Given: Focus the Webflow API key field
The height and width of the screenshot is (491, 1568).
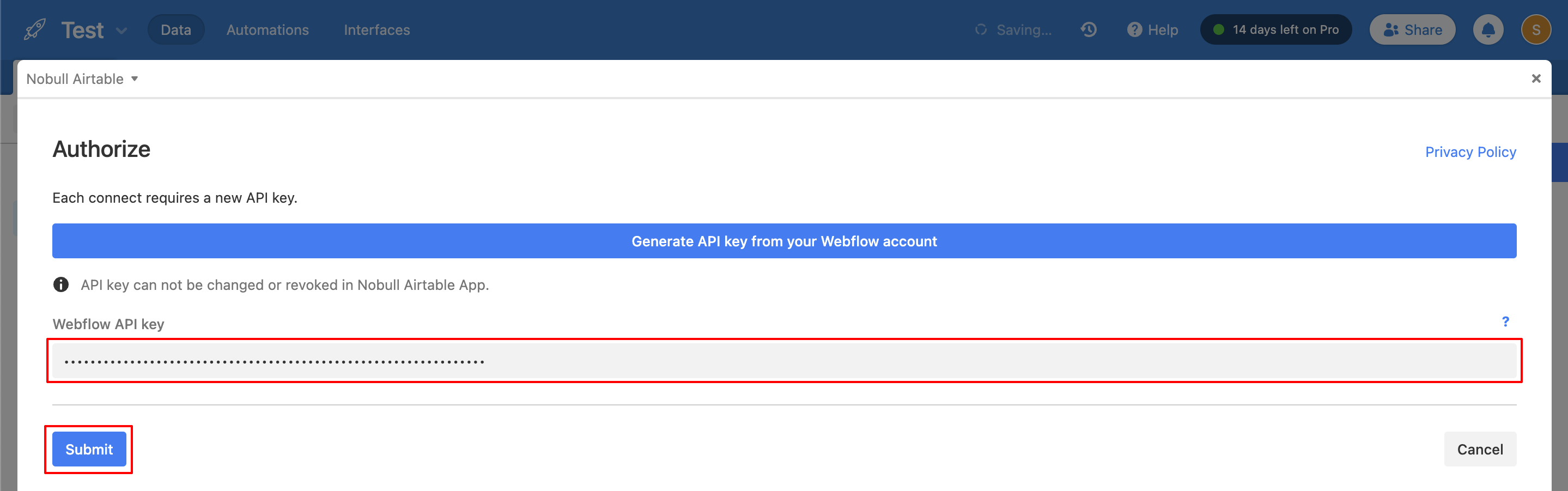Looking at the screenshot, I should 784,361.
